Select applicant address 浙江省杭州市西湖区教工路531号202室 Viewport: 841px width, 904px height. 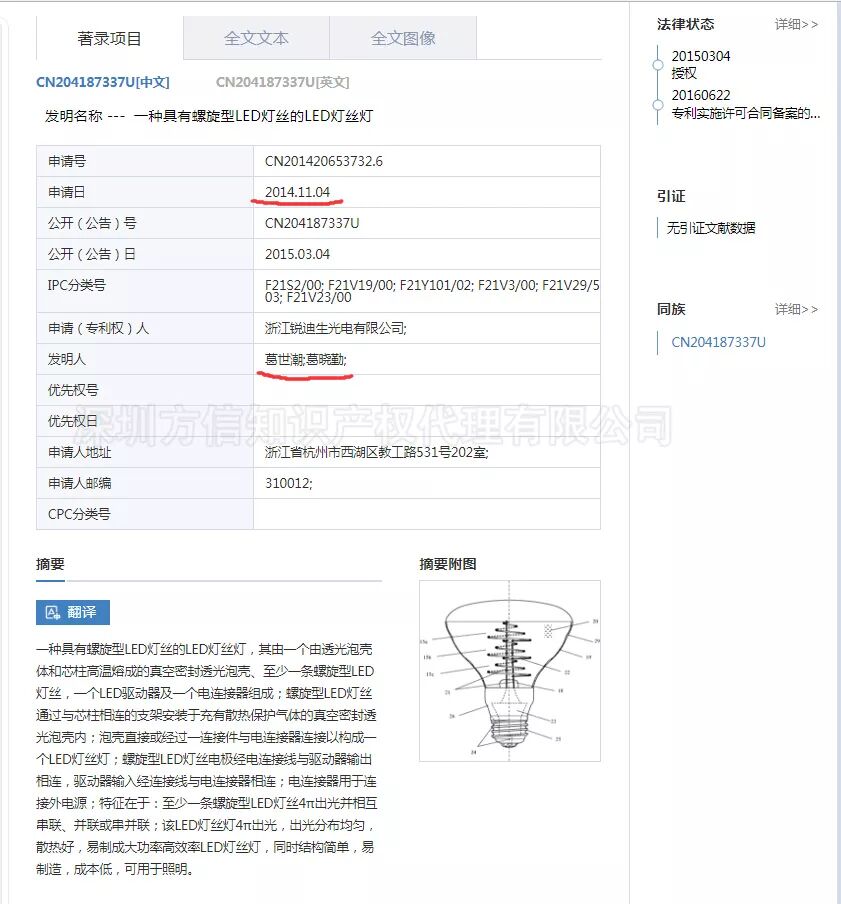pos(376,453)
